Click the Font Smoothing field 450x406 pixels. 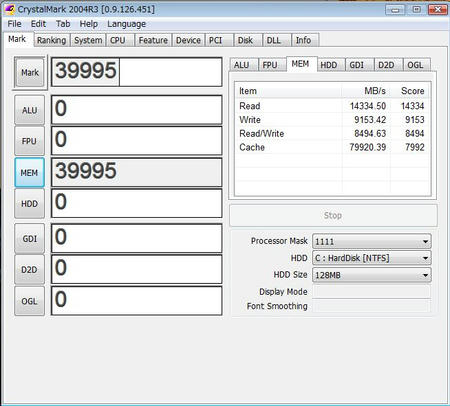pyautogui.click(x=371, y=306)
